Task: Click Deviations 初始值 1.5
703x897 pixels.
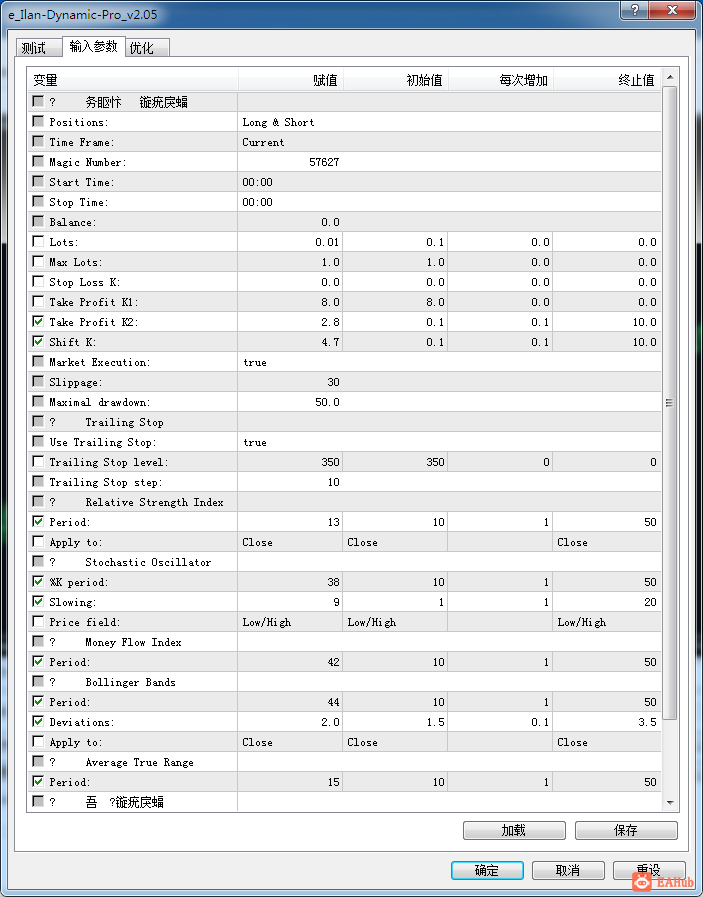Action: (x=436, y=722)
